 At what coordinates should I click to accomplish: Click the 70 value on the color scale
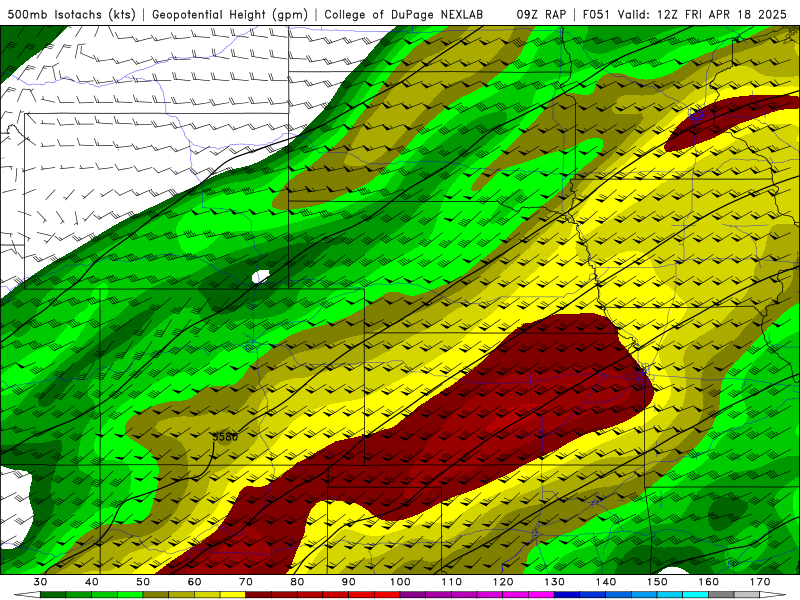coord(246,582)
